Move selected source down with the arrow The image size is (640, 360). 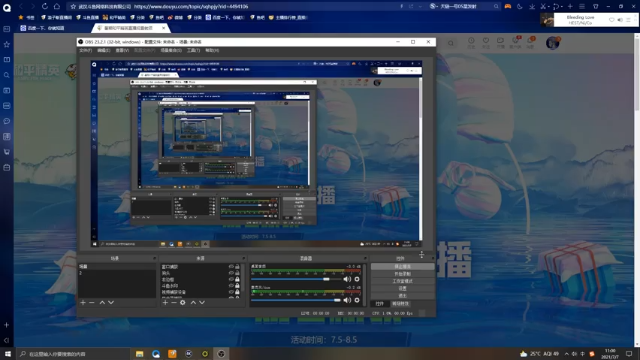pyautogui.click(x=202, y=302)
